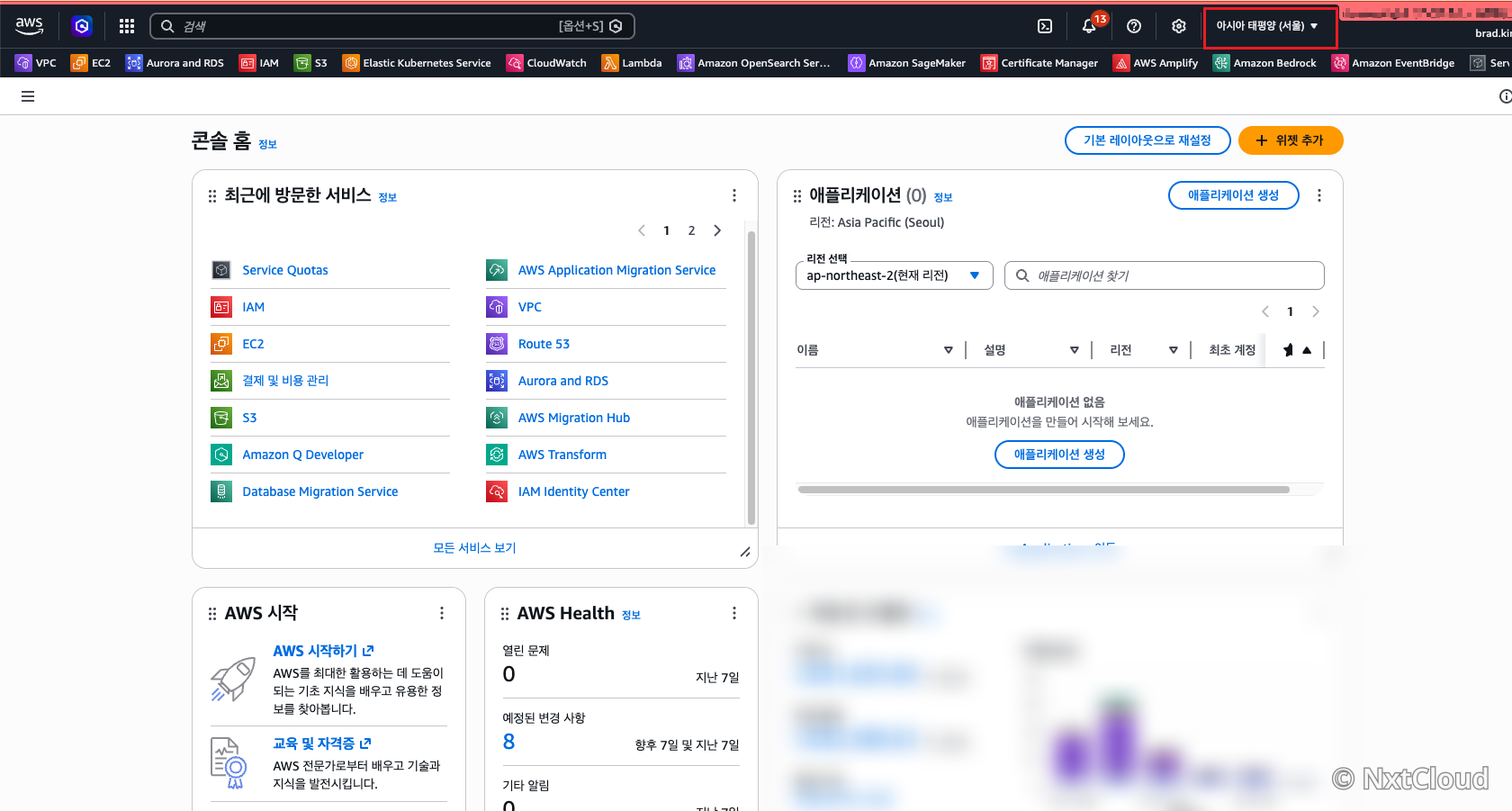
Task: Open the notifications bell icon
Action: pyautogui.click(x=1089, y=26)
